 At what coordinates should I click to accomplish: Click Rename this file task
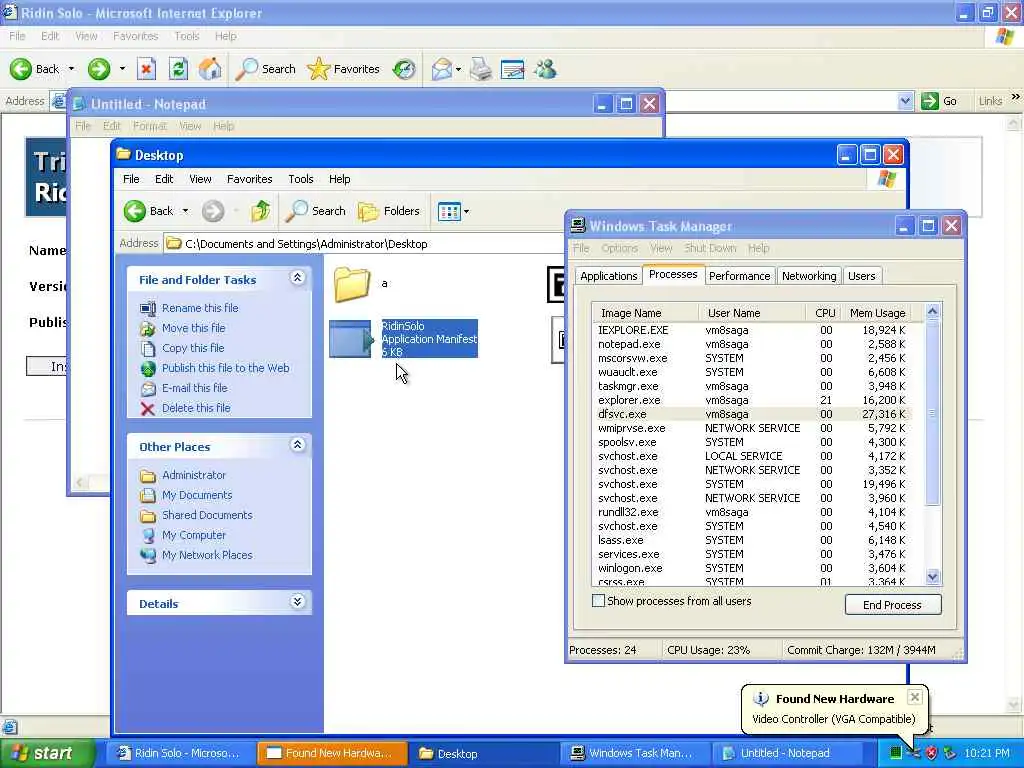click(x=200, y=308)
